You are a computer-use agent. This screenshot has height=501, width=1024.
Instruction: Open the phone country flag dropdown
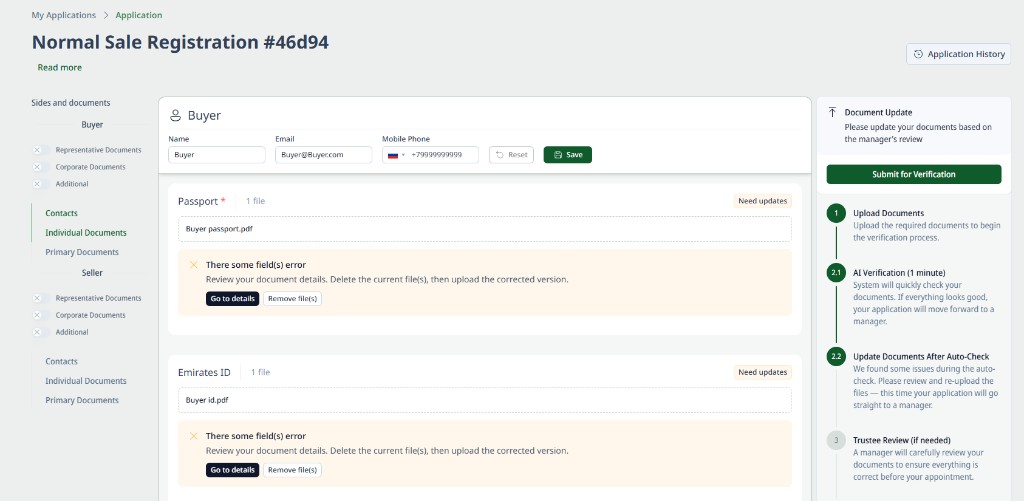[396, 155]
